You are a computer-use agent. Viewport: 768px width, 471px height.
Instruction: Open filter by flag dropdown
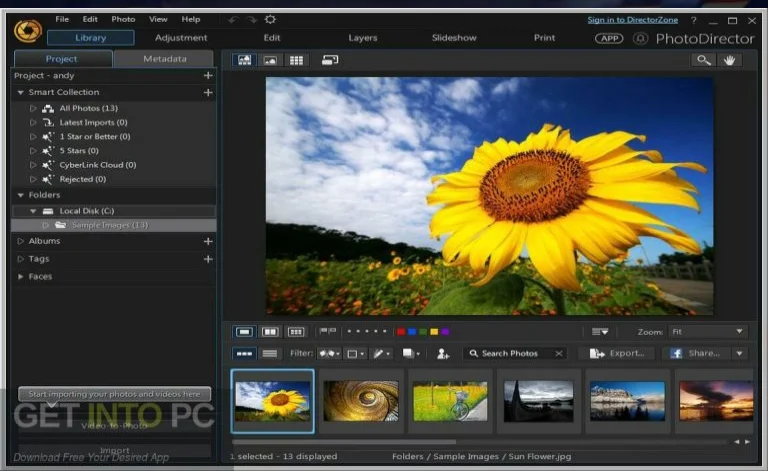(329, 353)
